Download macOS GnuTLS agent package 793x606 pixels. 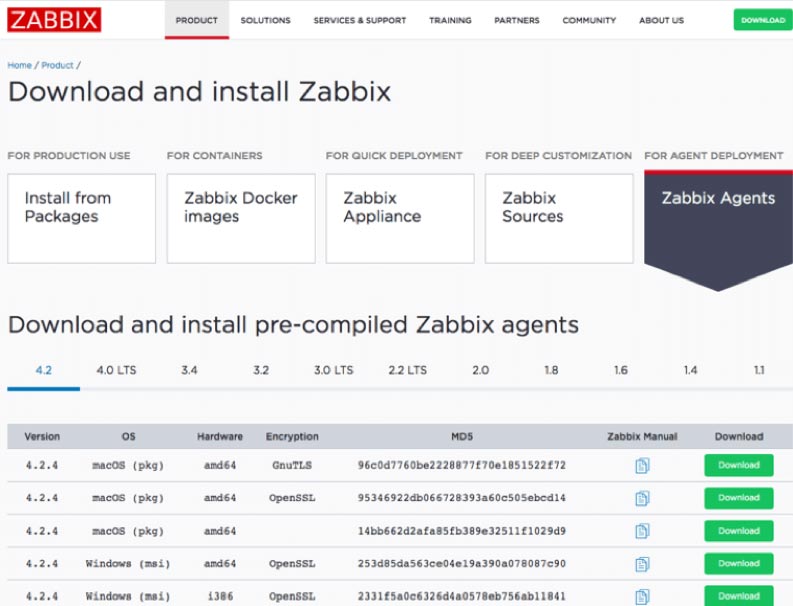click(x=739, y=465)
